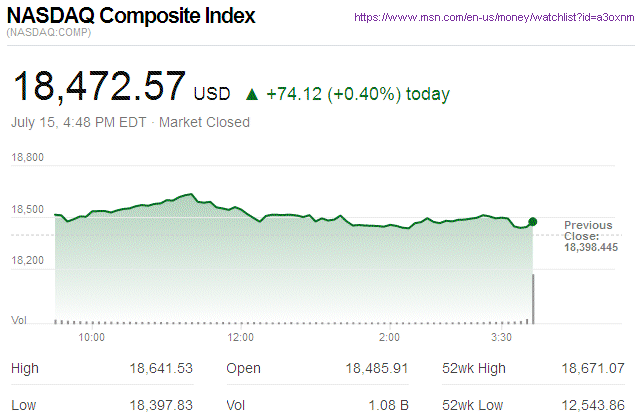Click the 18,472.57 index price
This screenshot has width=640, height=420.
(x=98, y=87)
